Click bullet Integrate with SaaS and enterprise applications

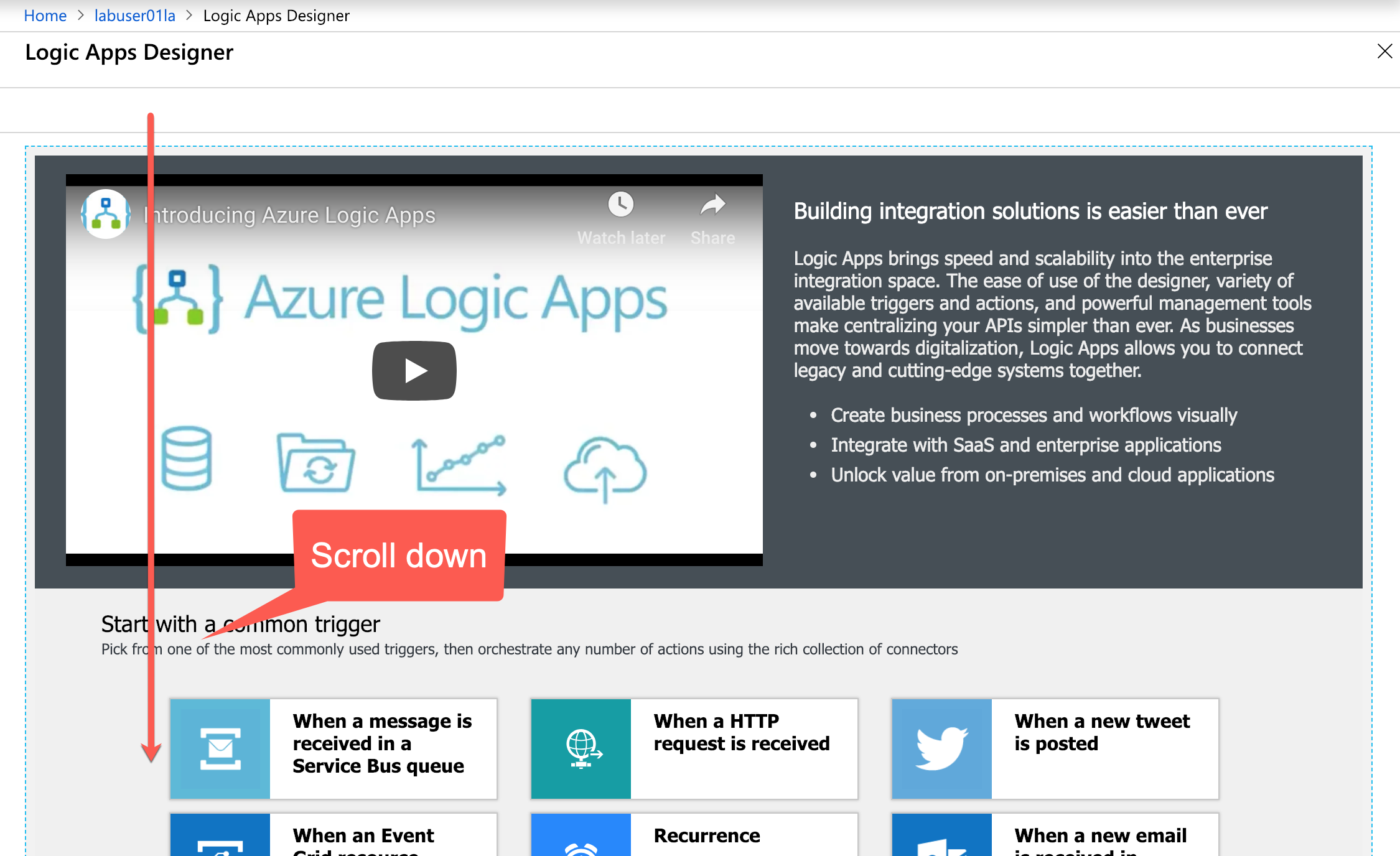[x=1026, y=445]
